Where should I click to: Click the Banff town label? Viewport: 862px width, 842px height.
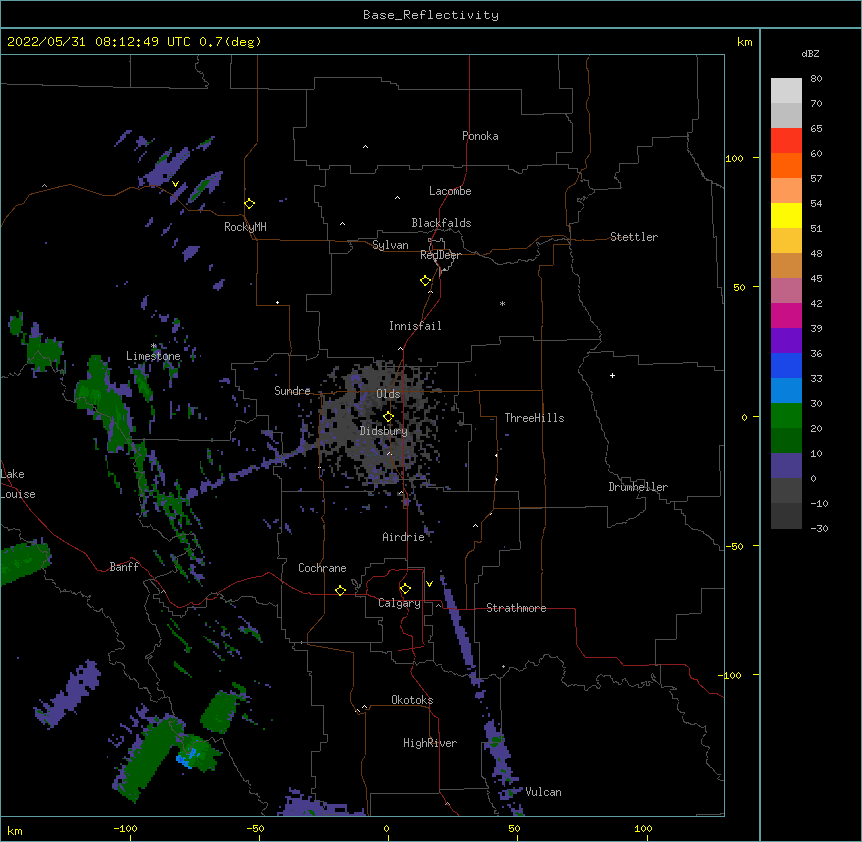[x=124, y=567]
